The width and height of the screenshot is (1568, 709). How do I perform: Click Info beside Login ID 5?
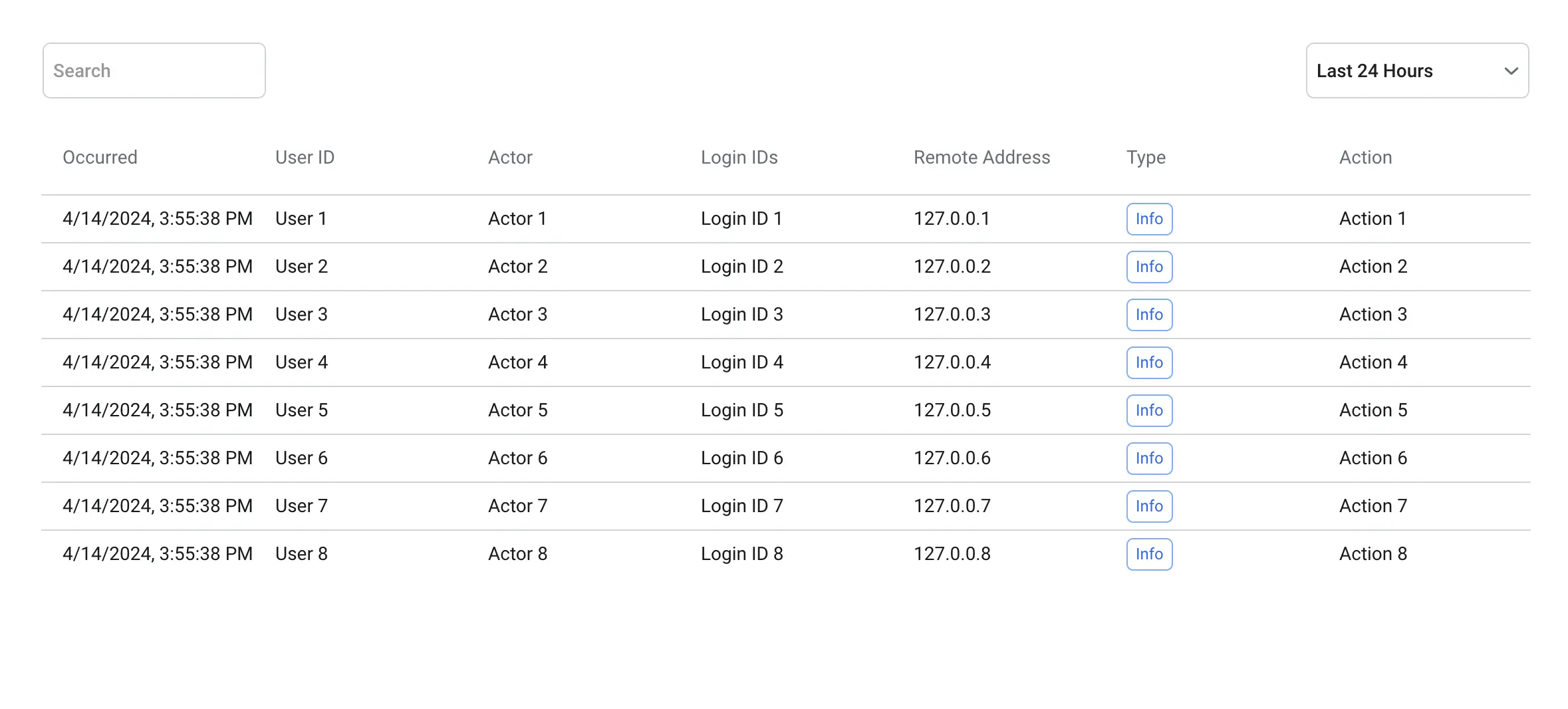click(x=1148, y=410)
